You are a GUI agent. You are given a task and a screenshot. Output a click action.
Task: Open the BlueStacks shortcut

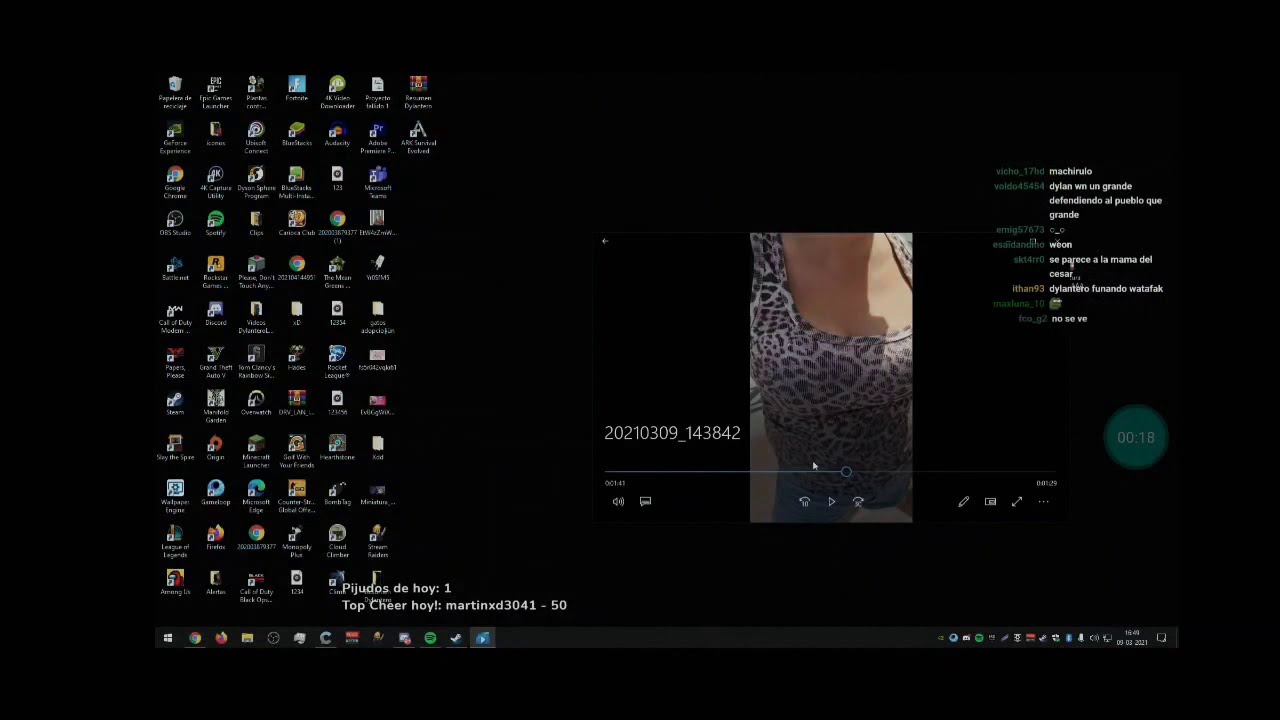tap(297, 134)
